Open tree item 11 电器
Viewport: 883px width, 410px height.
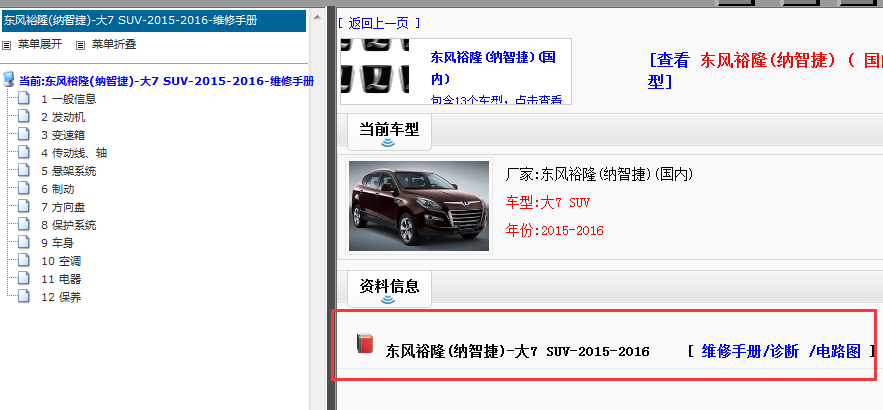point(61,279)
